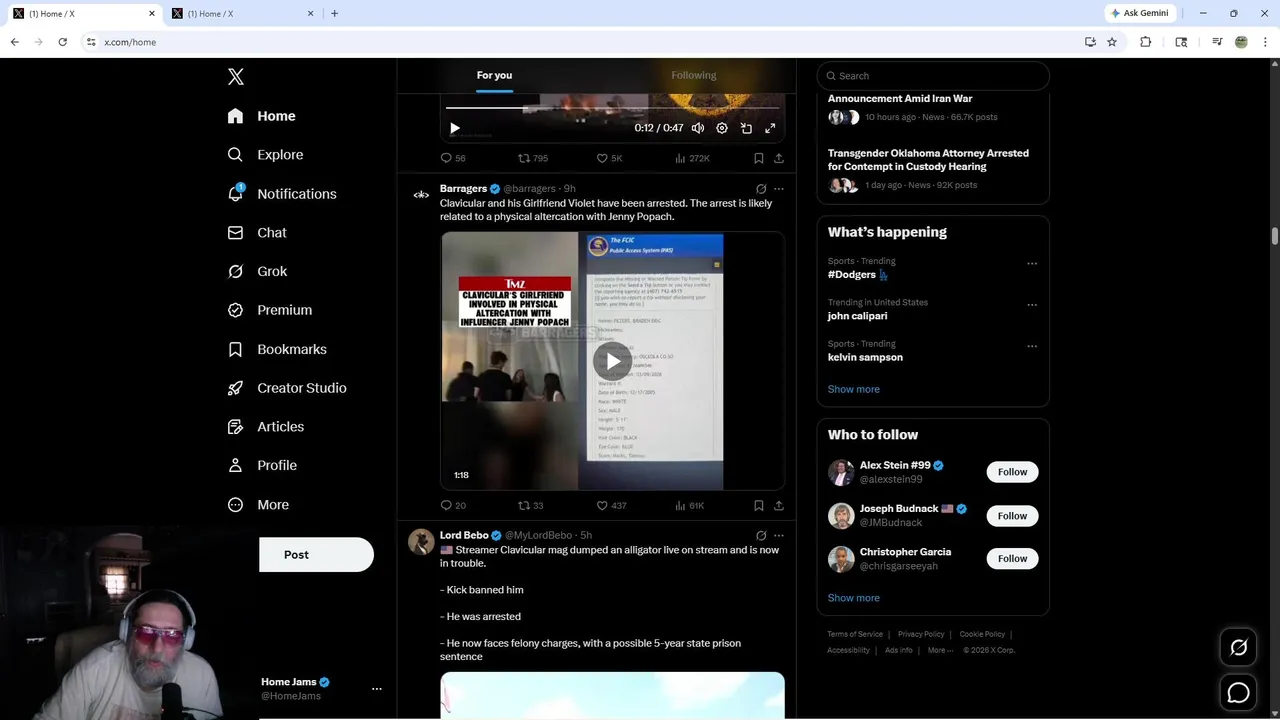Seek on the top video progress bar
Image resolution: width=1280 pixels, height=720 pixels.
[x=612, y=107]
